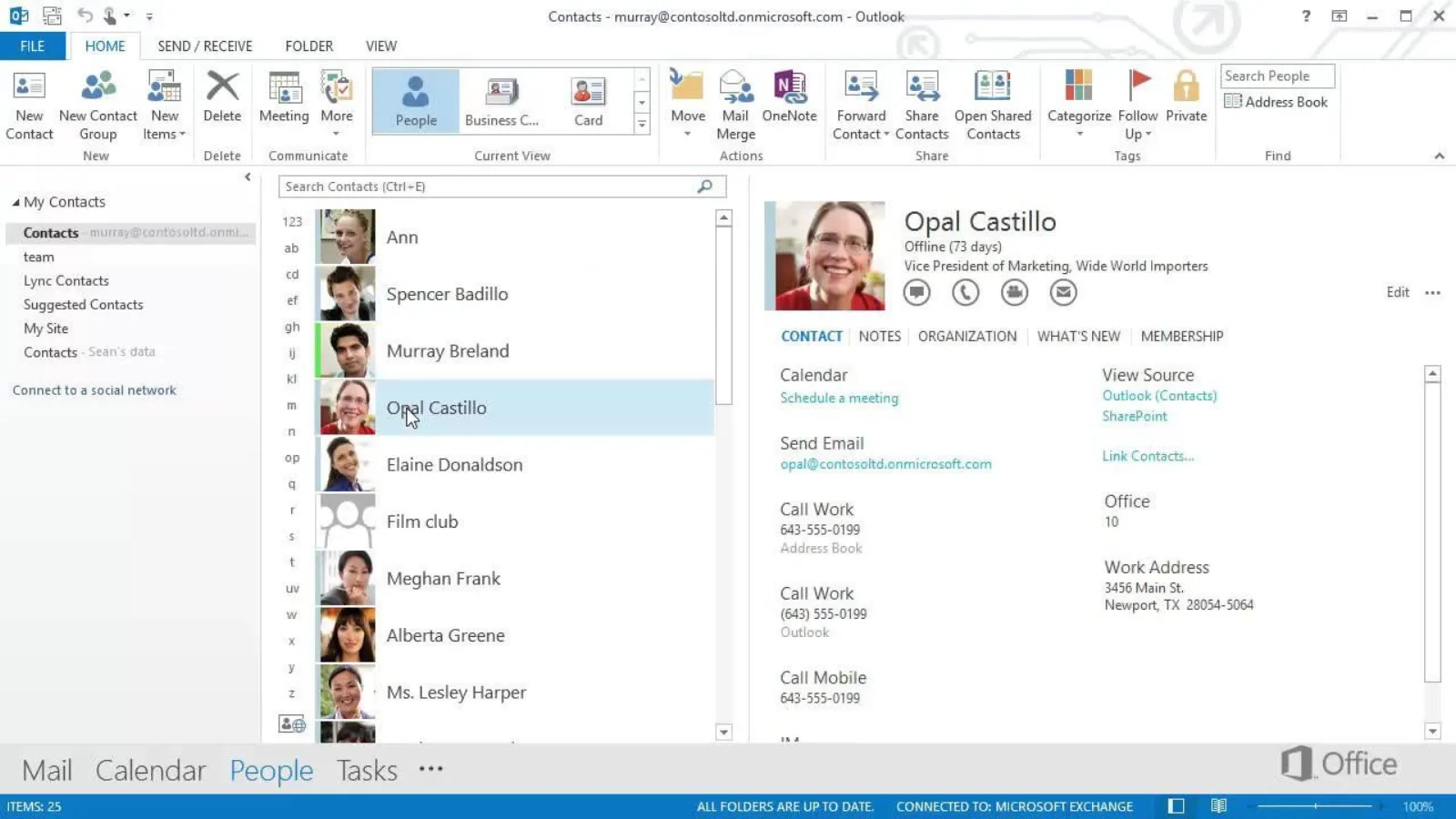Open the Suggested Contacts folder
This screenshot has height=819, width=1456.
[84, 305]
